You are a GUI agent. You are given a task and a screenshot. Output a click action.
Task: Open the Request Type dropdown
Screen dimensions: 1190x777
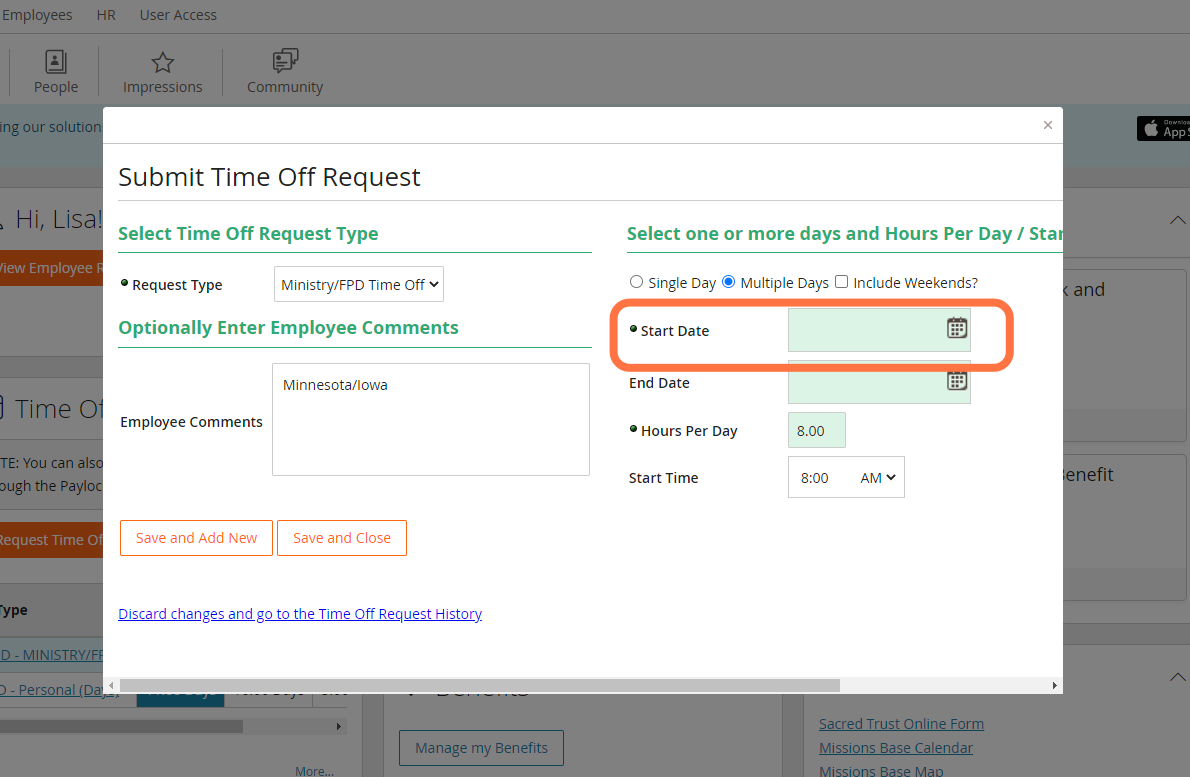(x=359, y=285)
